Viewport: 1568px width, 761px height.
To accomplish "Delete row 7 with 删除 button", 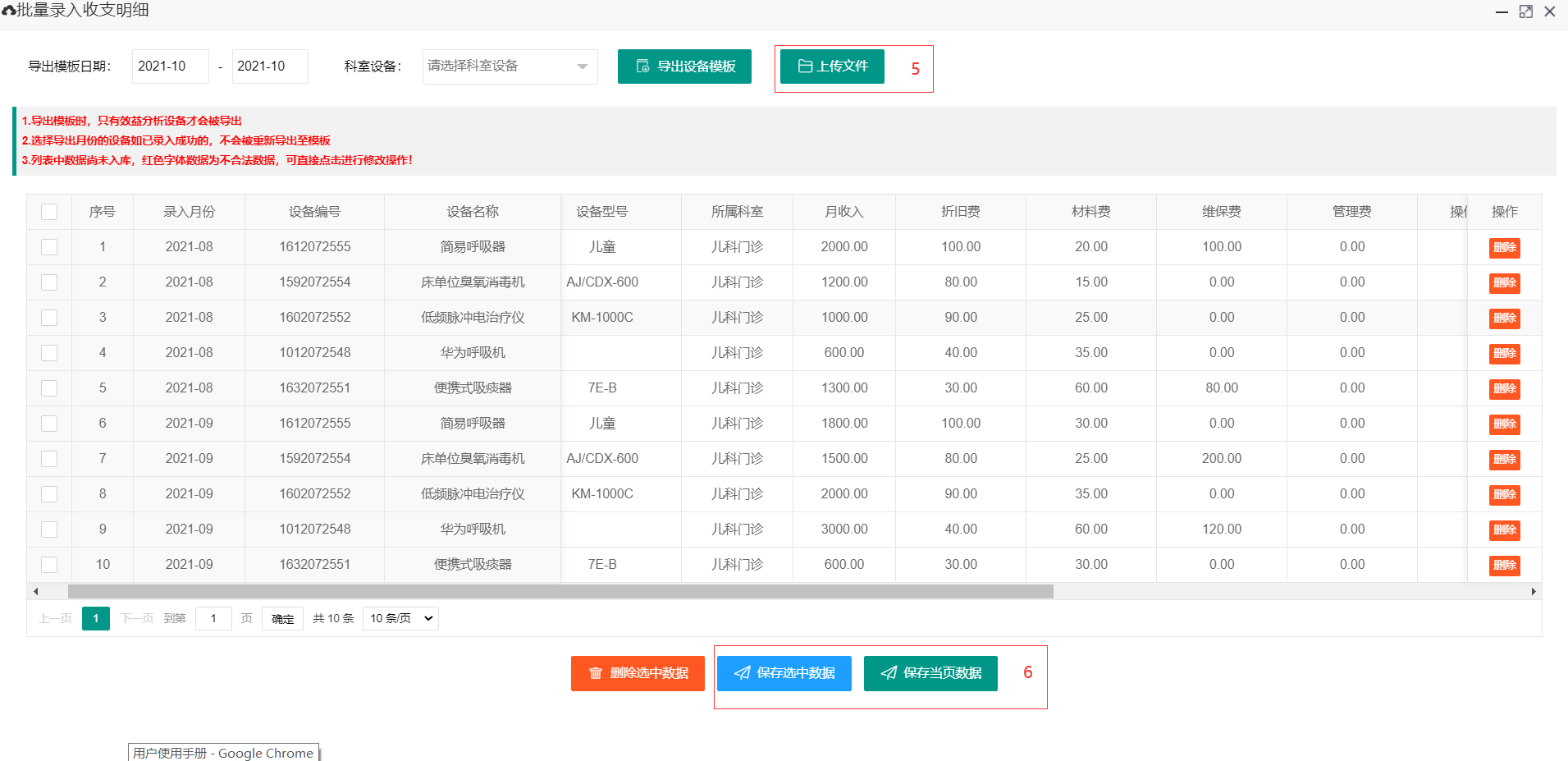I will point(1504,460).
